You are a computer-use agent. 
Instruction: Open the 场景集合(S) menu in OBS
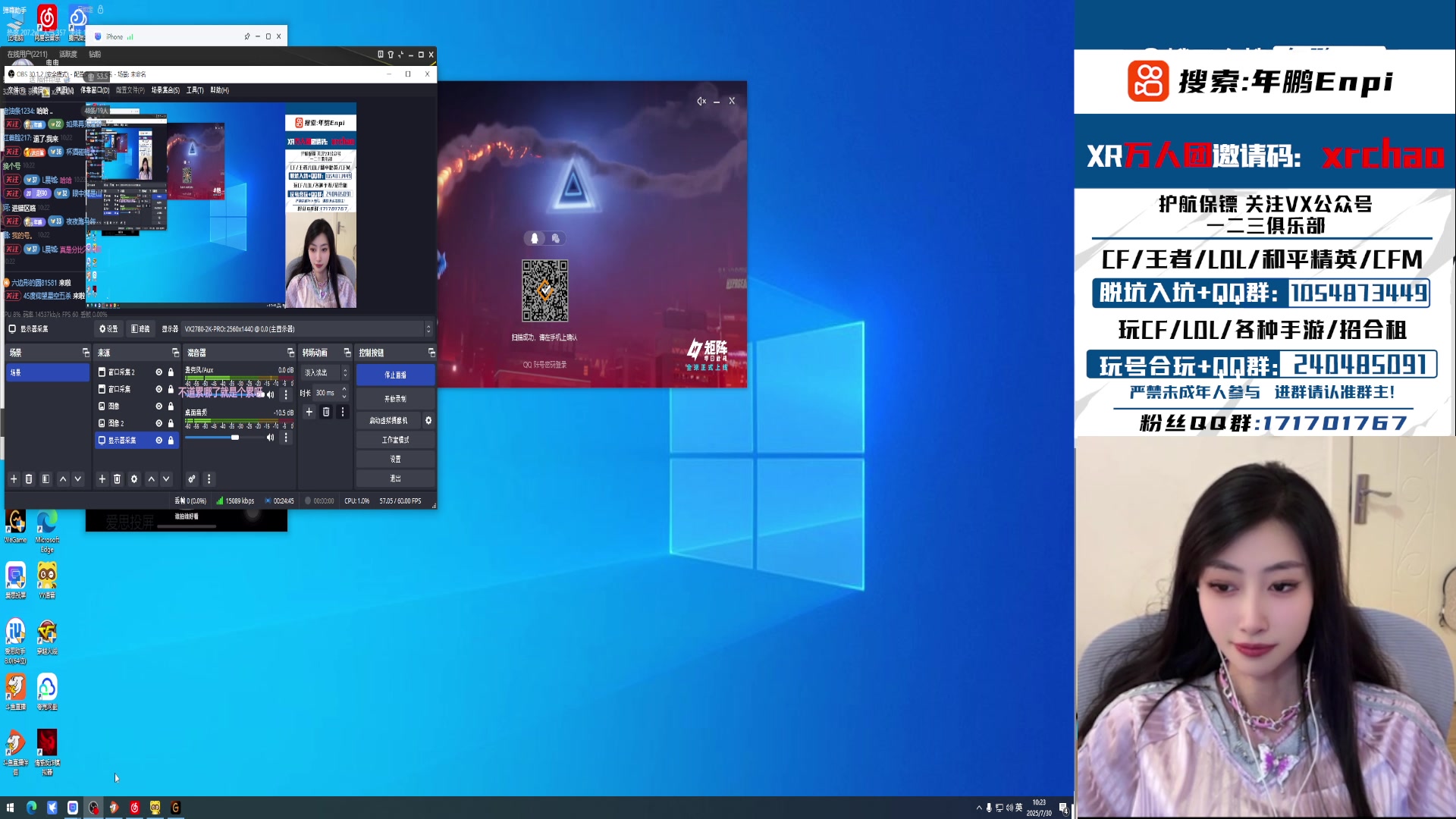(165, 90)
